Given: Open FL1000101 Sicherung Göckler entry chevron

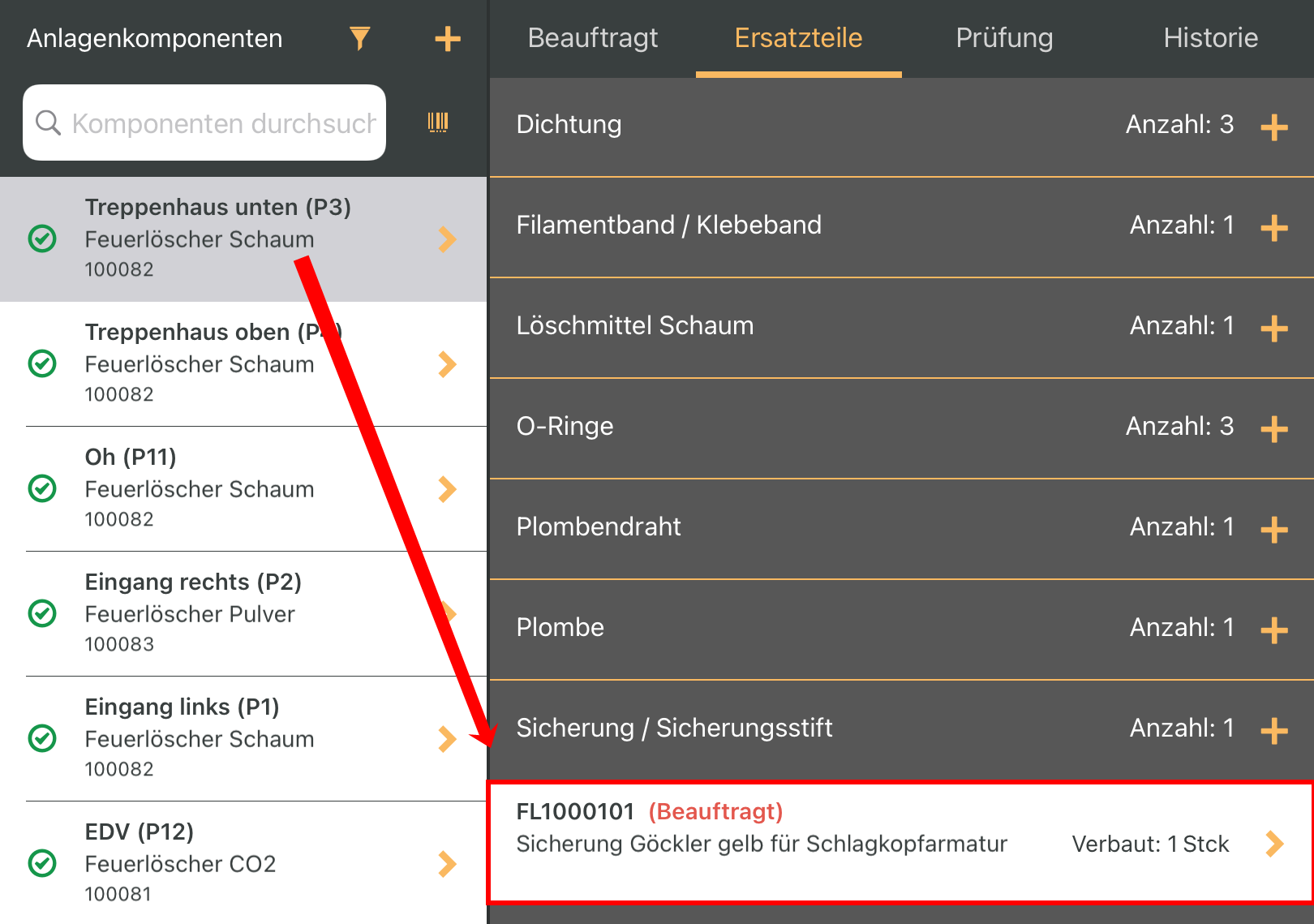Looking at the screenshot, I should point(1275,844).
